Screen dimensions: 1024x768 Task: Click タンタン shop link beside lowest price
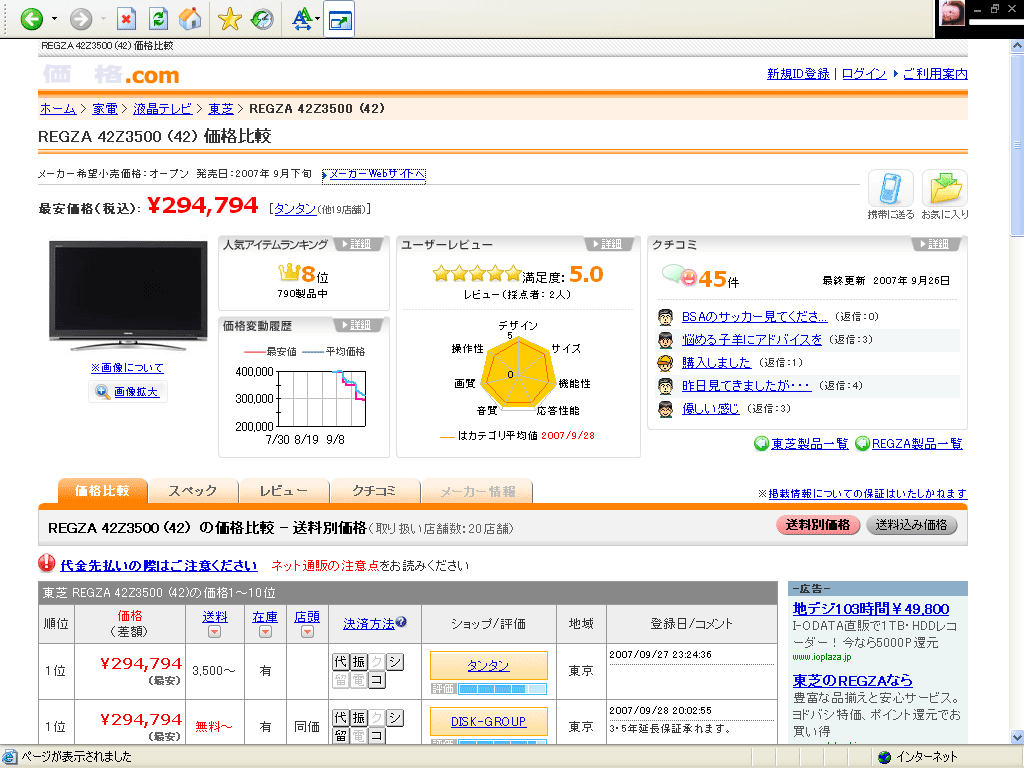[295, 208]
